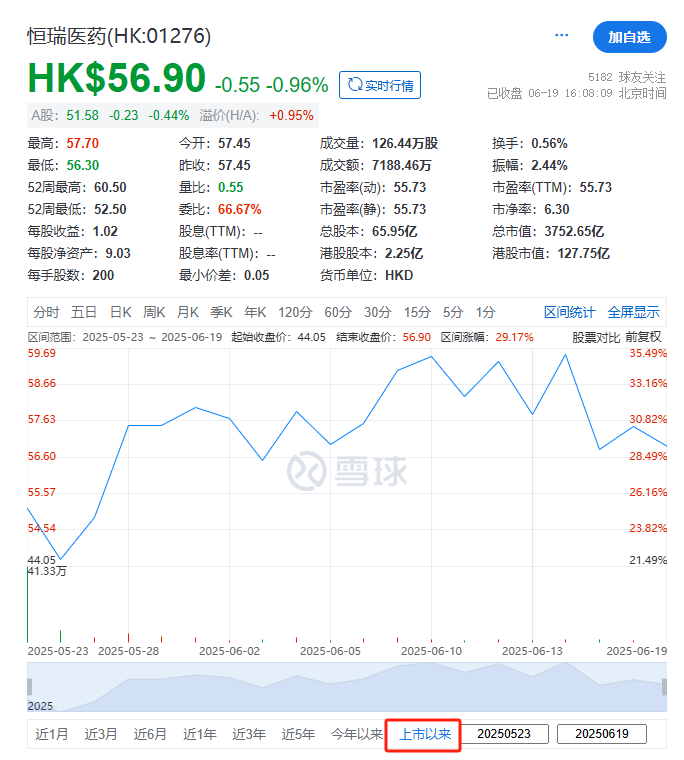Image resolution: width=684 pixels, height=760 pixels.
Task: Open the 前复权 adjustment dropdown
Action: pyautogui.click(x=643, y=337)
